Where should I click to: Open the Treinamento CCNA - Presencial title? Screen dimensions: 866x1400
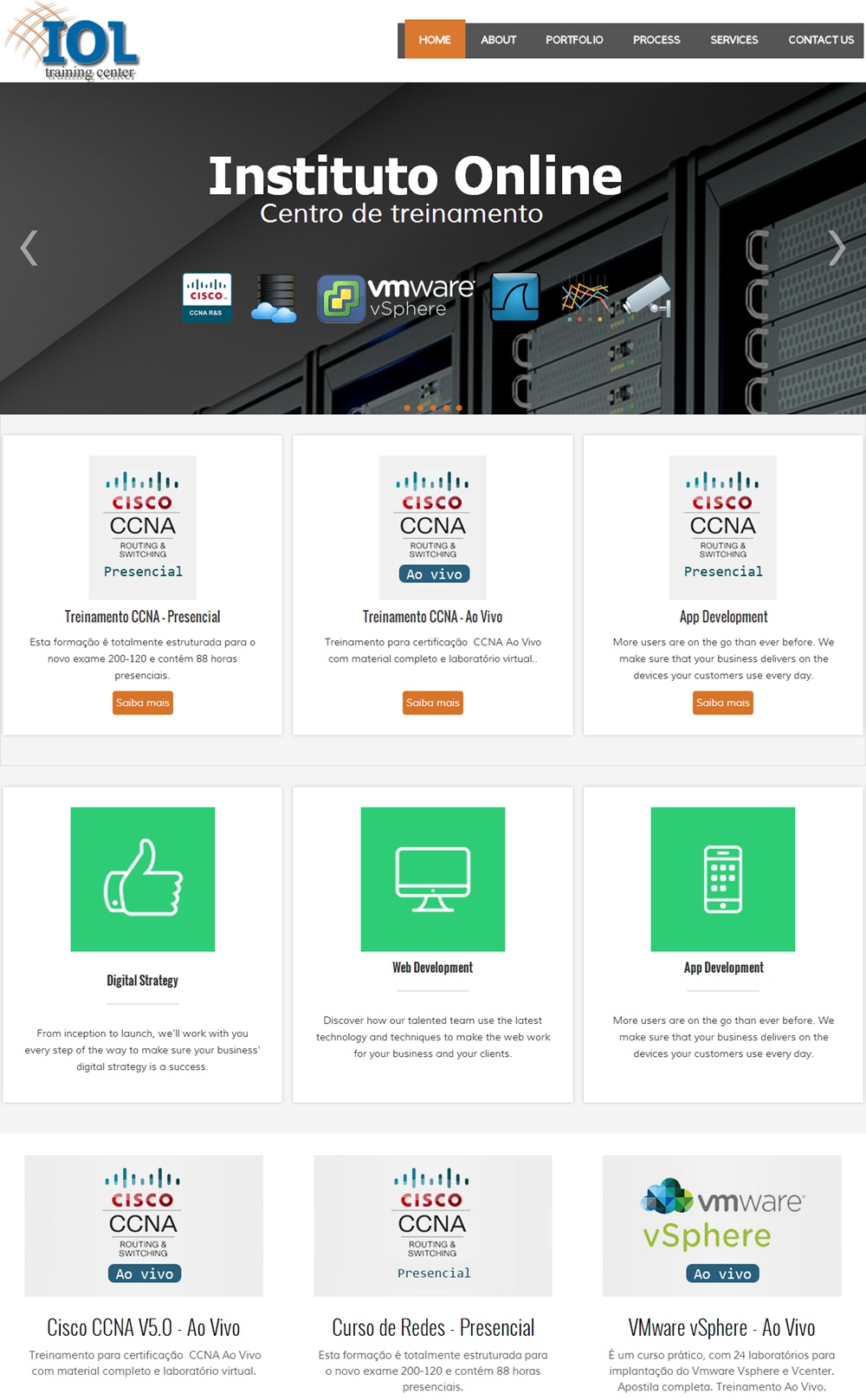143,617
